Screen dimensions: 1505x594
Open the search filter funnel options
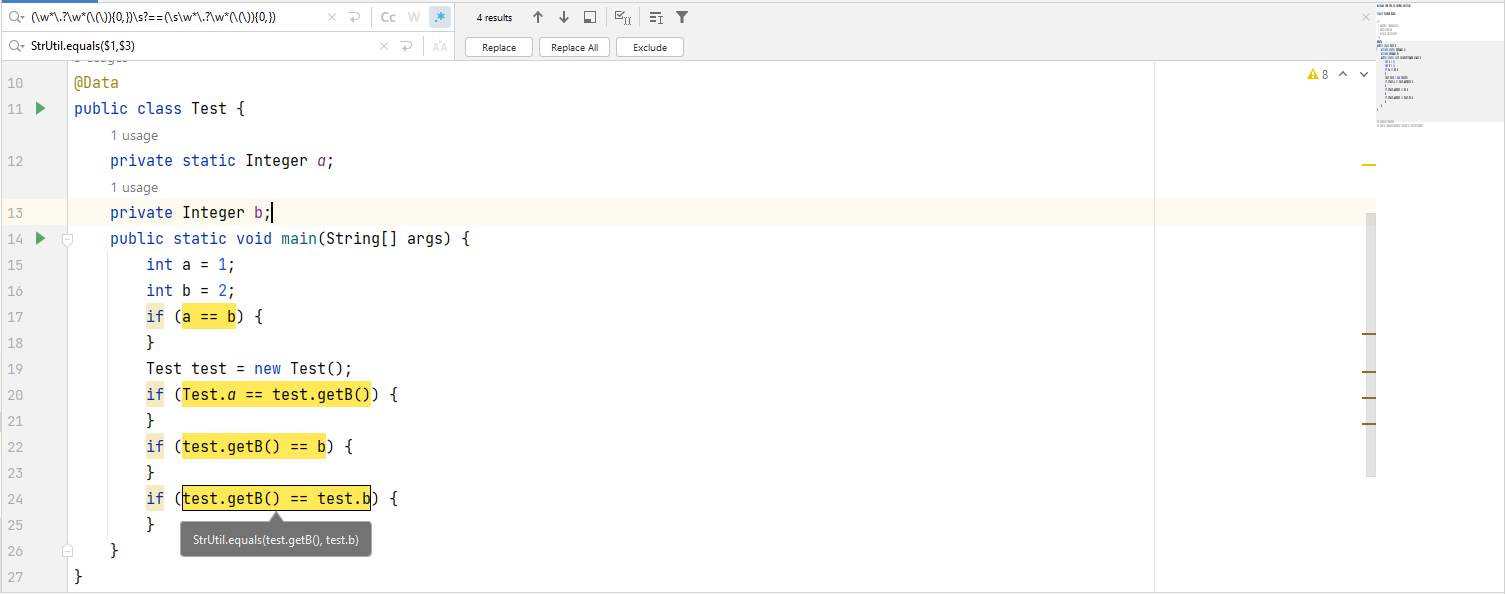(682, 17)
